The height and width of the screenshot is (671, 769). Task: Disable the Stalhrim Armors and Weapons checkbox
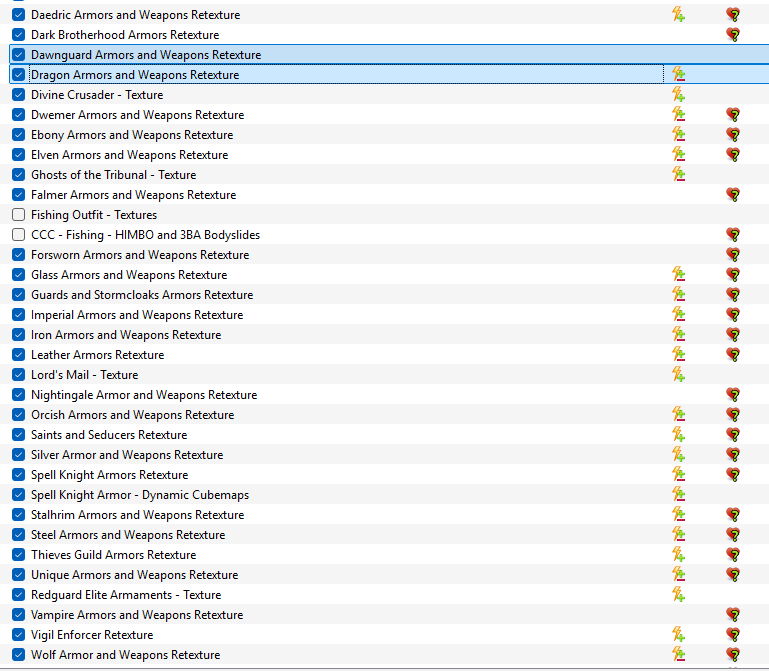click(19, 515)
